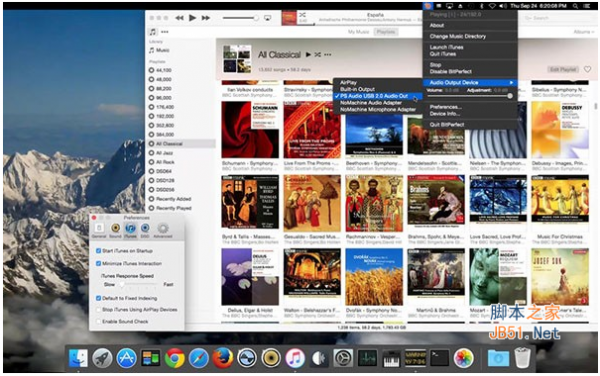Toggle shuffle icon in now-playing display

coord(302,15)
